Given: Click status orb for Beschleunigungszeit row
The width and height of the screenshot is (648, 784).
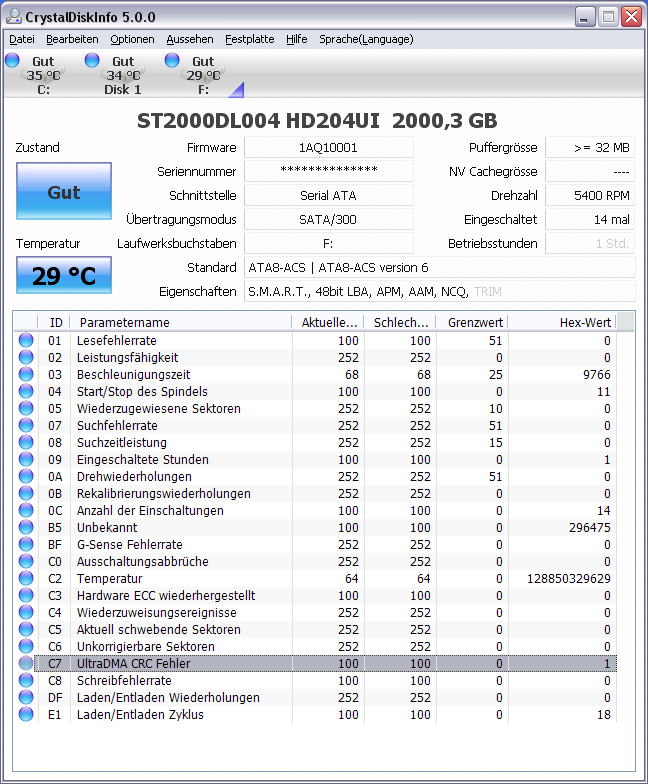Looking at the screenshot, I should pyautogui.click(x=26, y=374).
